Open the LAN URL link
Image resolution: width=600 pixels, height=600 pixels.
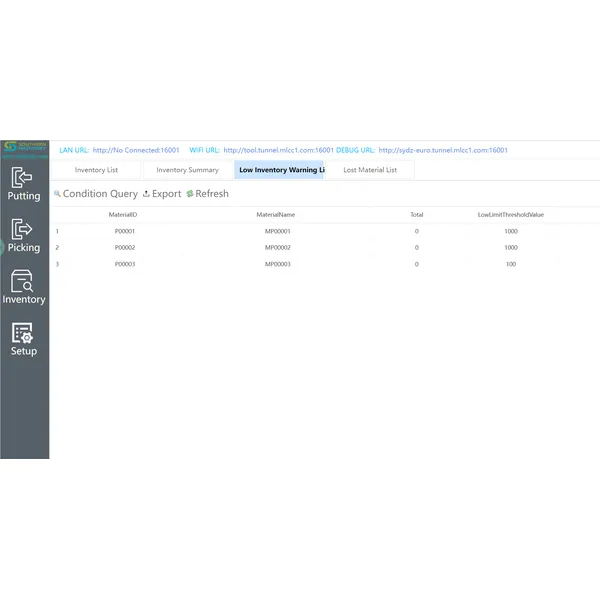(136, 150)
